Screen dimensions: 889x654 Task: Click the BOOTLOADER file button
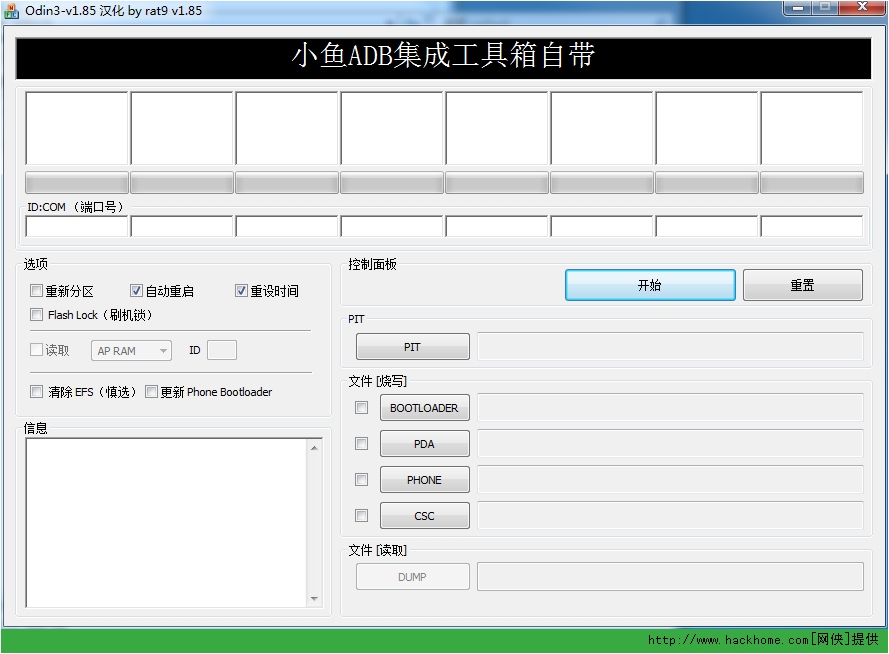(424, 408)
